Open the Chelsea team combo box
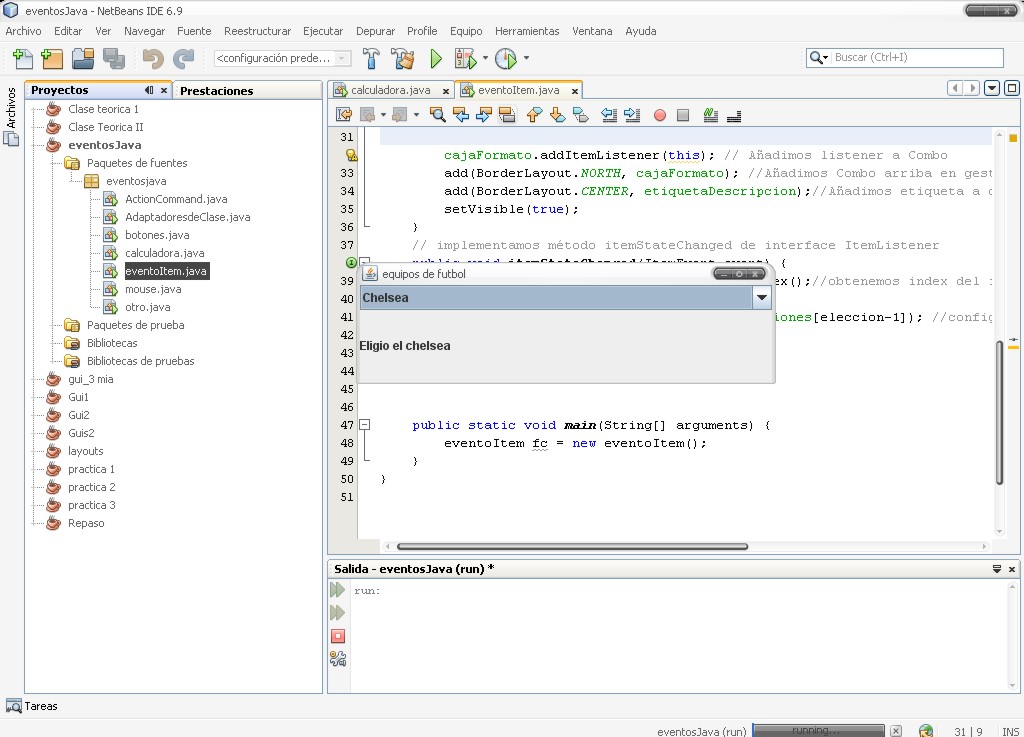Viewport: 1024px width, 737px height. pyautogui.click(x=761, y=298)
